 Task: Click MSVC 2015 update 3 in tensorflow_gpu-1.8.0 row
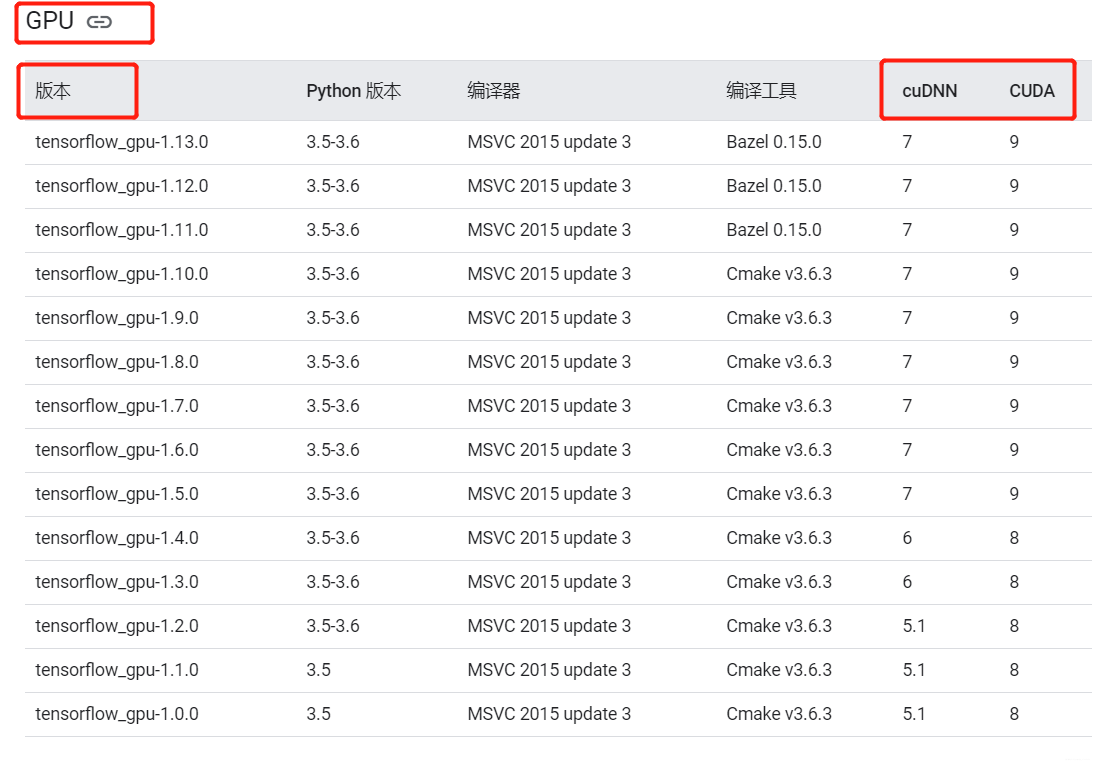click(x=550, y=362)
